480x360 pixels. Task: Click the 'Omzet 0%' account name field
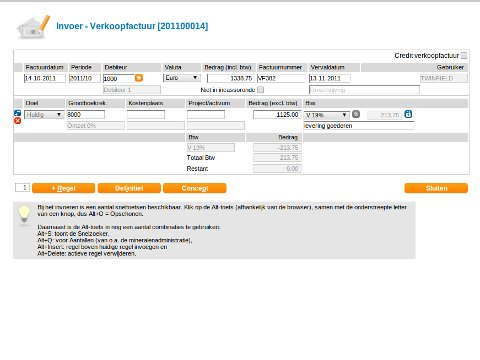(x=96, y=126)
